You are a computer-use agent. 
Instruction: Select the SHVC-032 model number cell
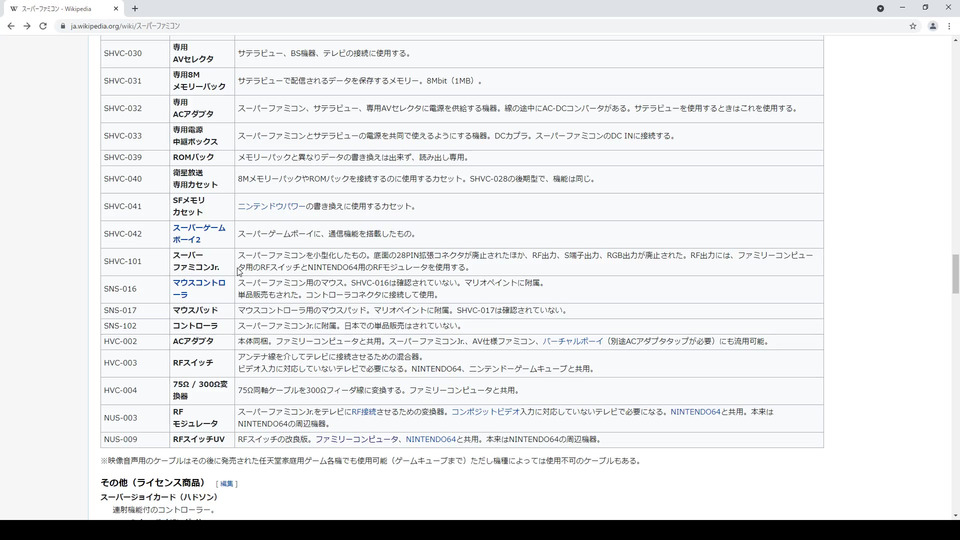point(135,108)
